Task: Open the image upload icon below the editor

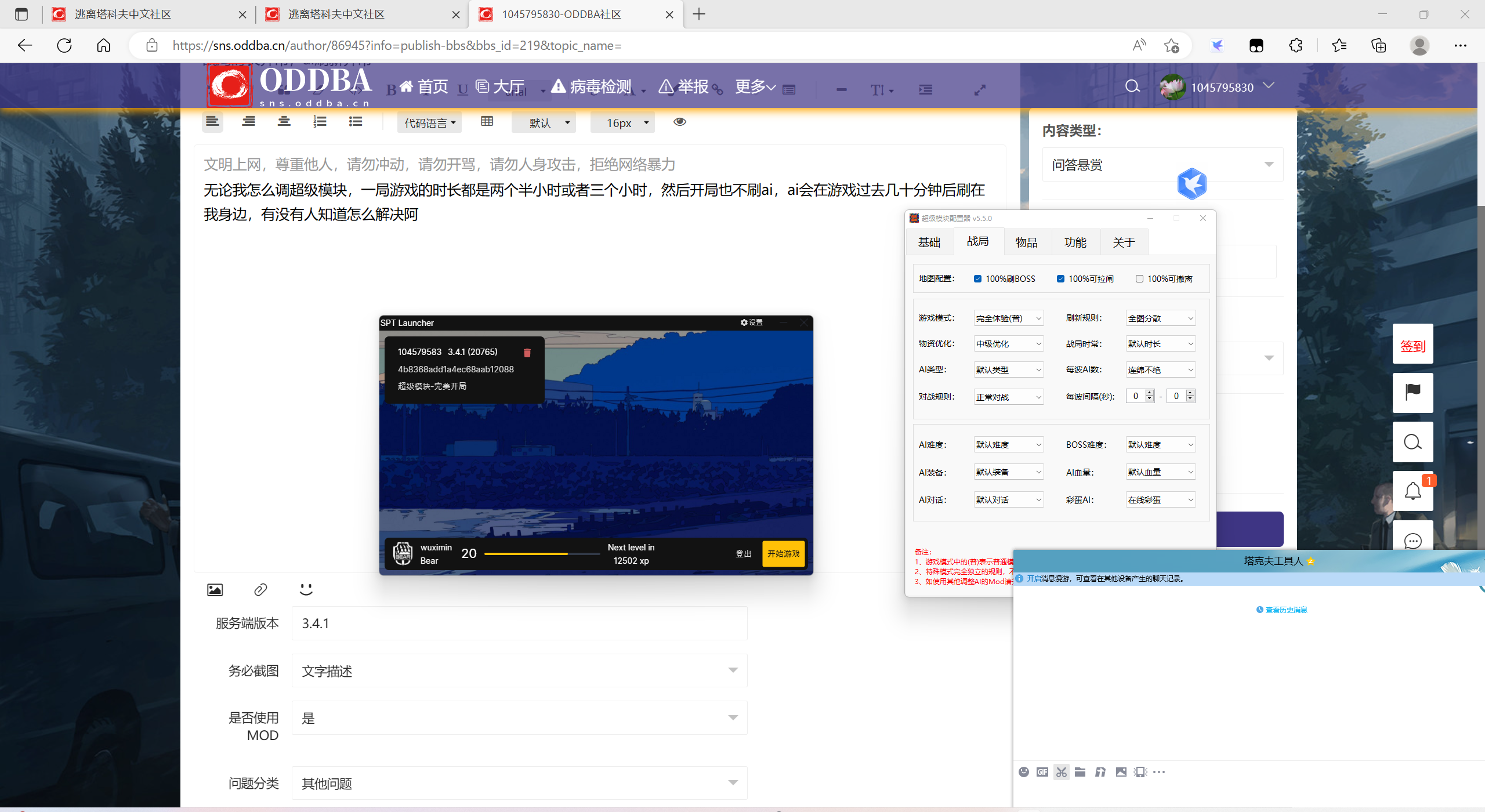Action: pyautogui.click(x=215, y=589)
